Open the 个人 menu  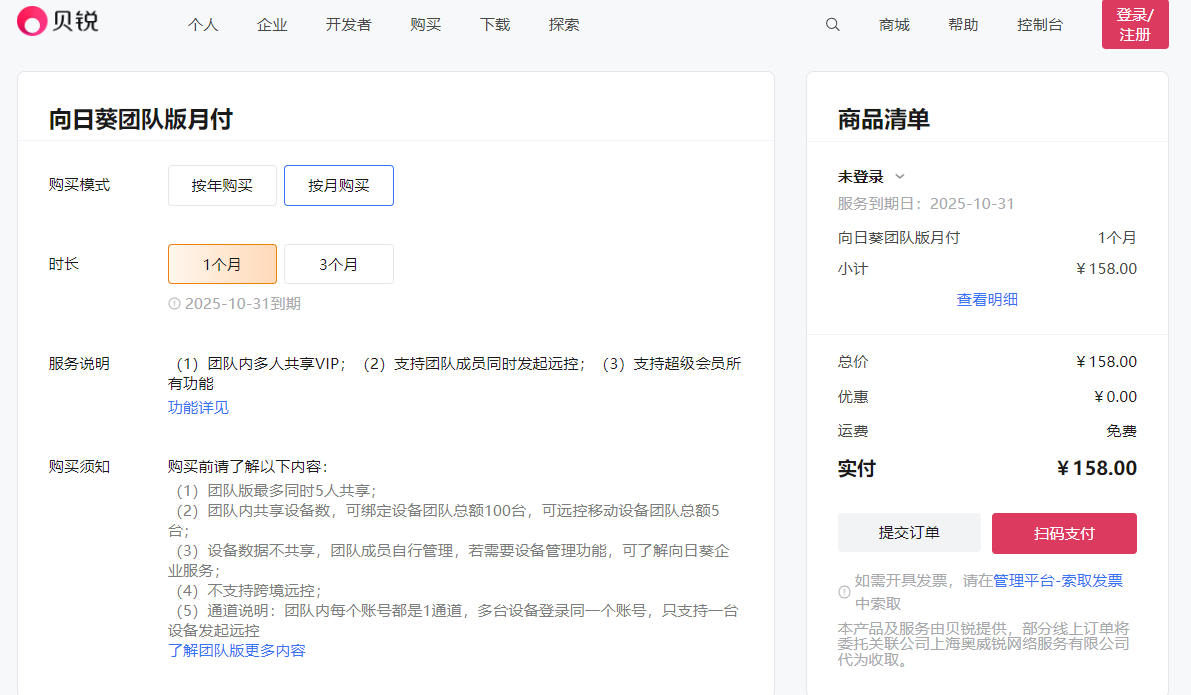click(x=203, y=24)
